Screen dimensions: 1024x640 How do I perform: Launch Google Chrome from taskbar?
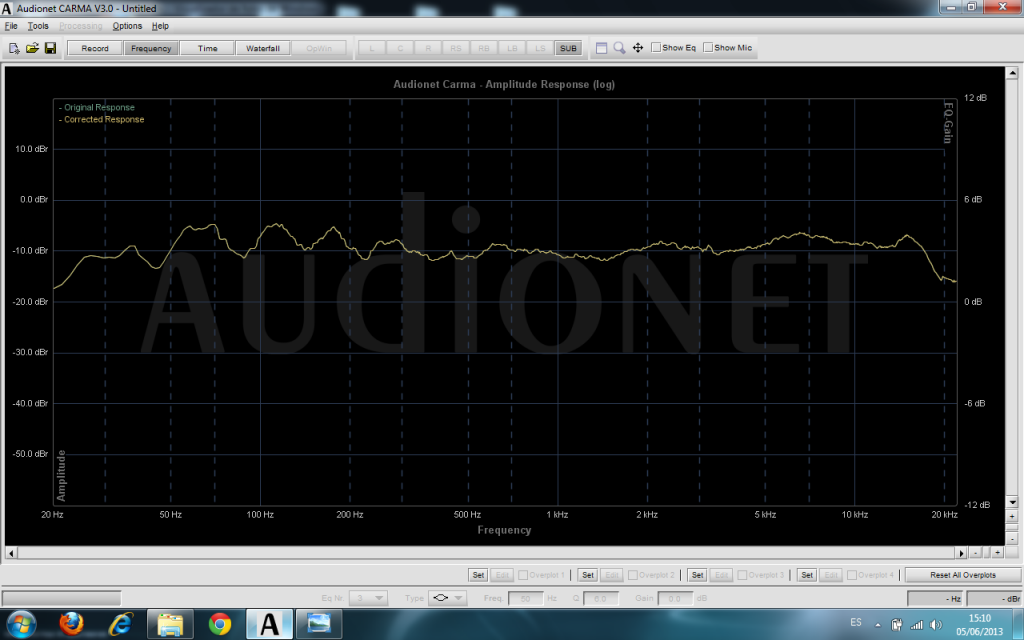220,624
